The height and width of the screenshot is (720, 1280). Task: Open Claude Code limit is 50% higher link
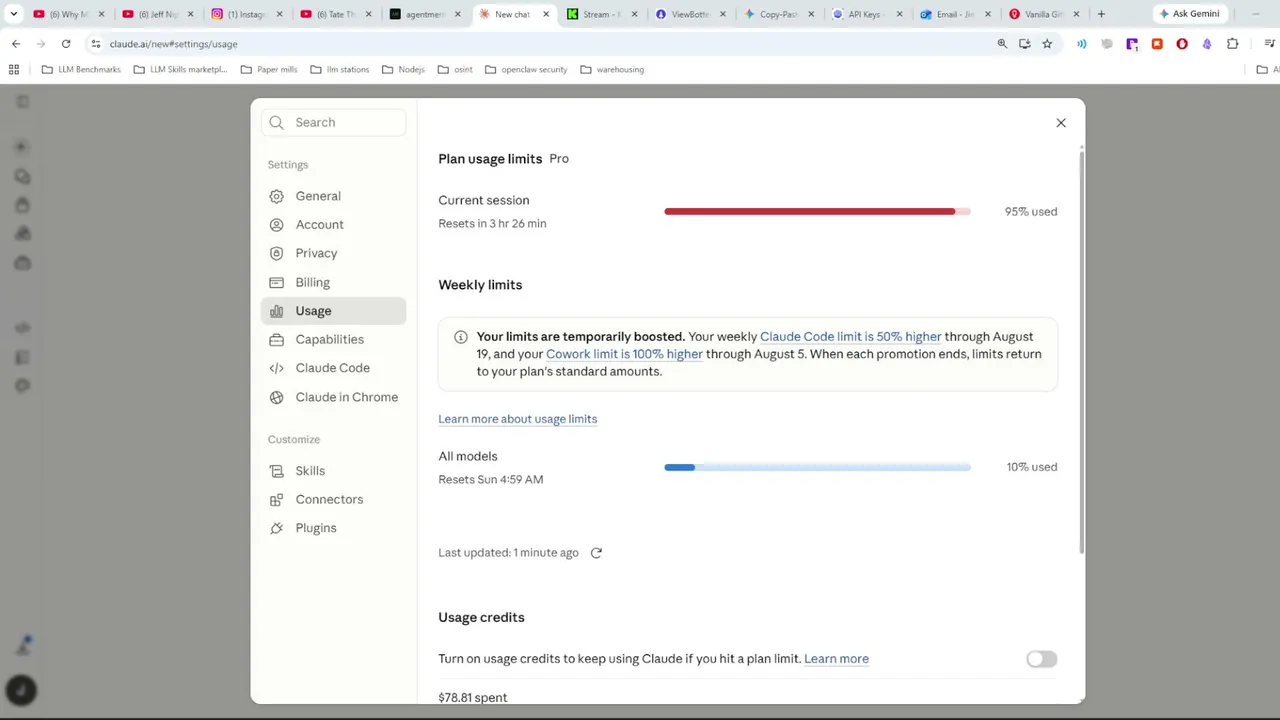click(850, 337)
